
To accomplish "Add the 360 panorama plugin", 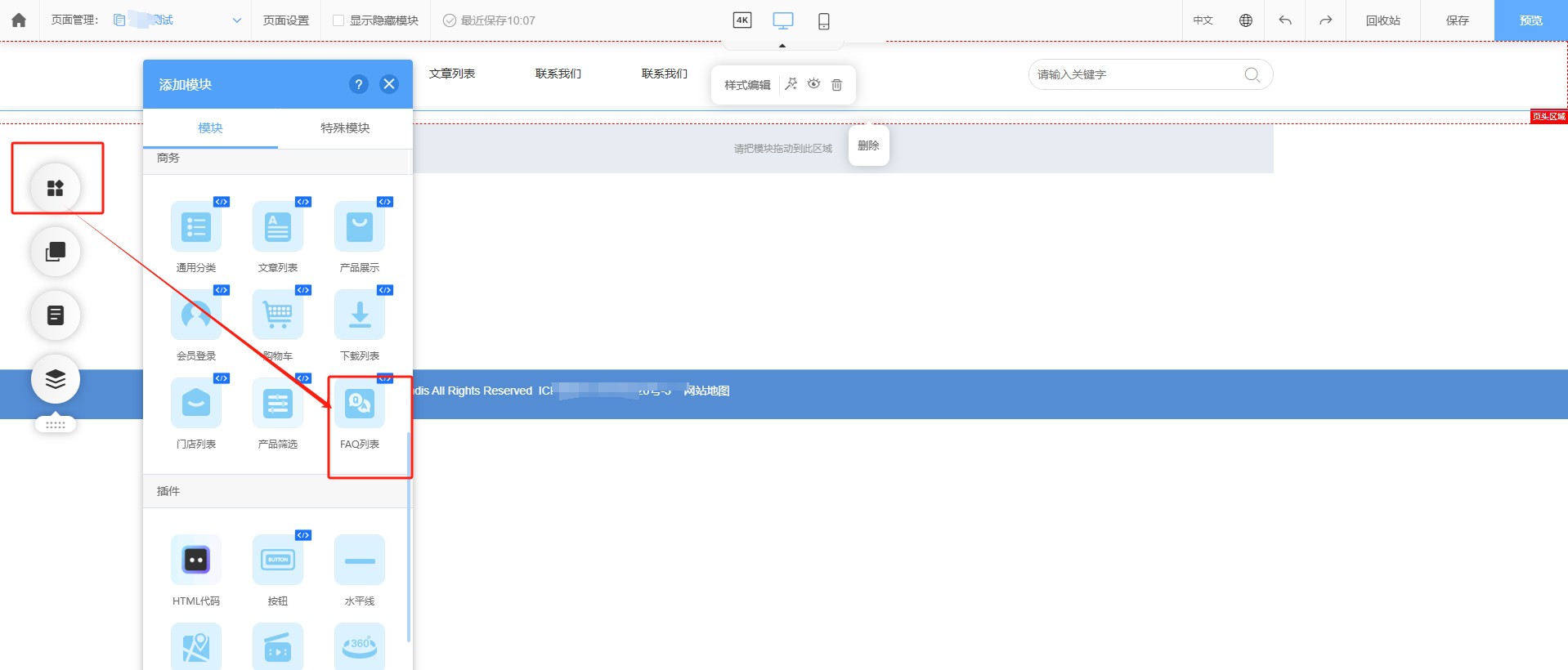I will 360,647.
